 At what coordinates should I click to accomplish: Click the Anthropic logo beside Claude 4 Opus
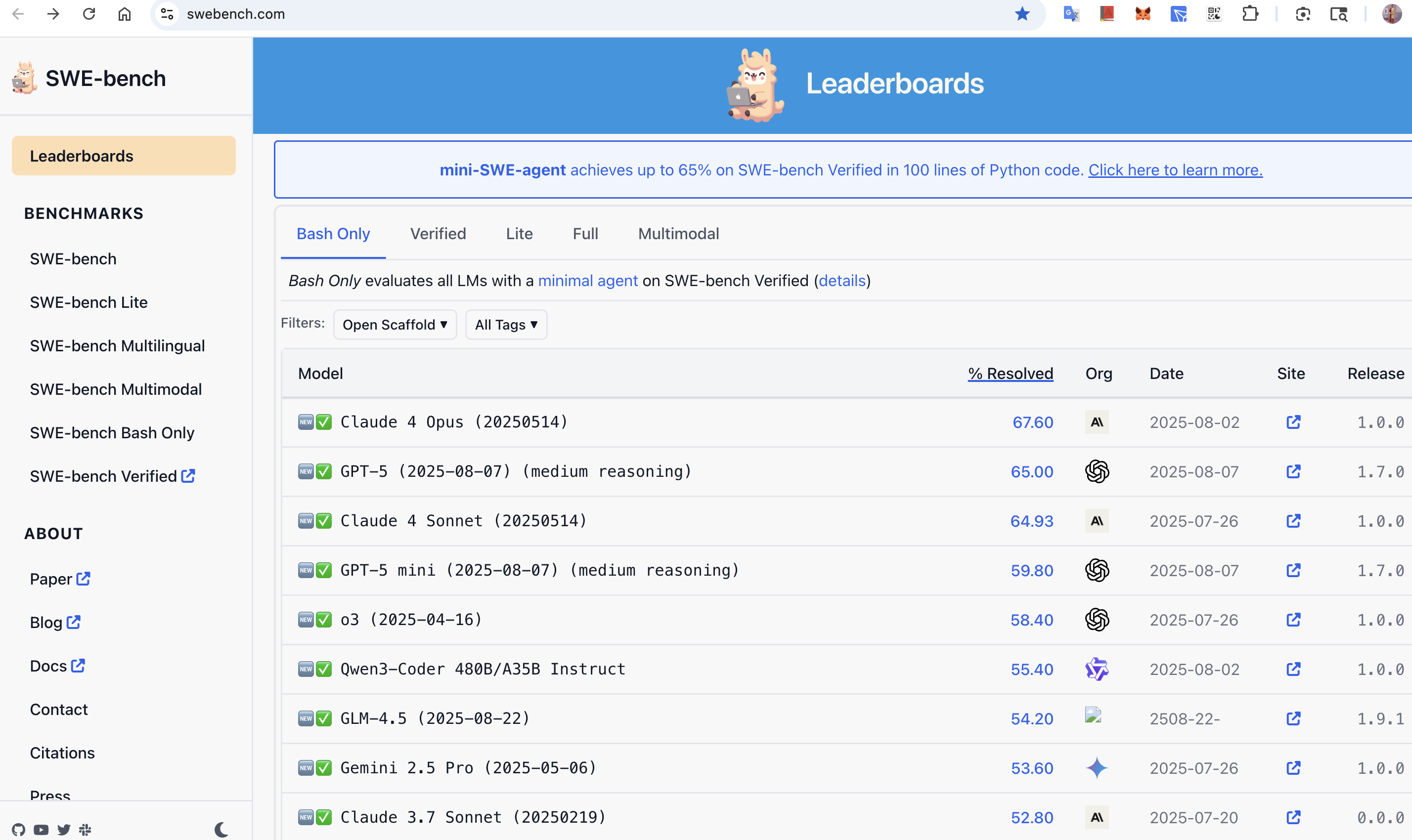click(1097, 422)
